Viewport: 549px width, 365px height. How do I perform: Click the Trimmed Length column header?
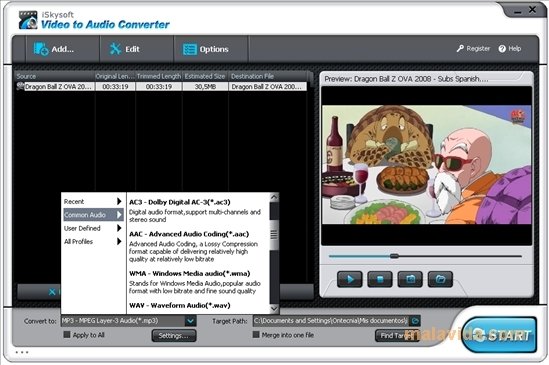pyautogui.click(x=159, y=76)
